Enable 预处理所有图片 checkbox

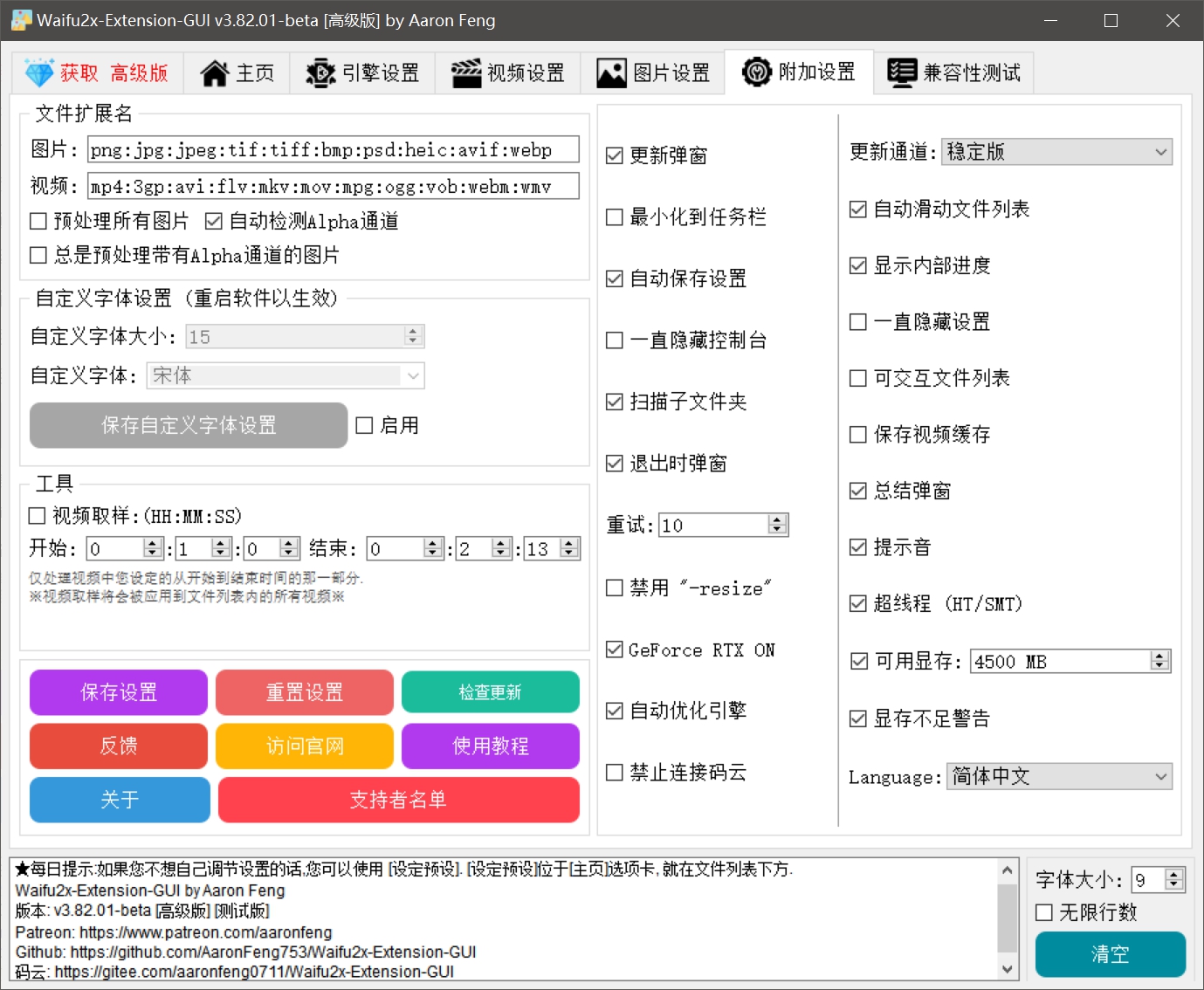click(x=109, y=222)
